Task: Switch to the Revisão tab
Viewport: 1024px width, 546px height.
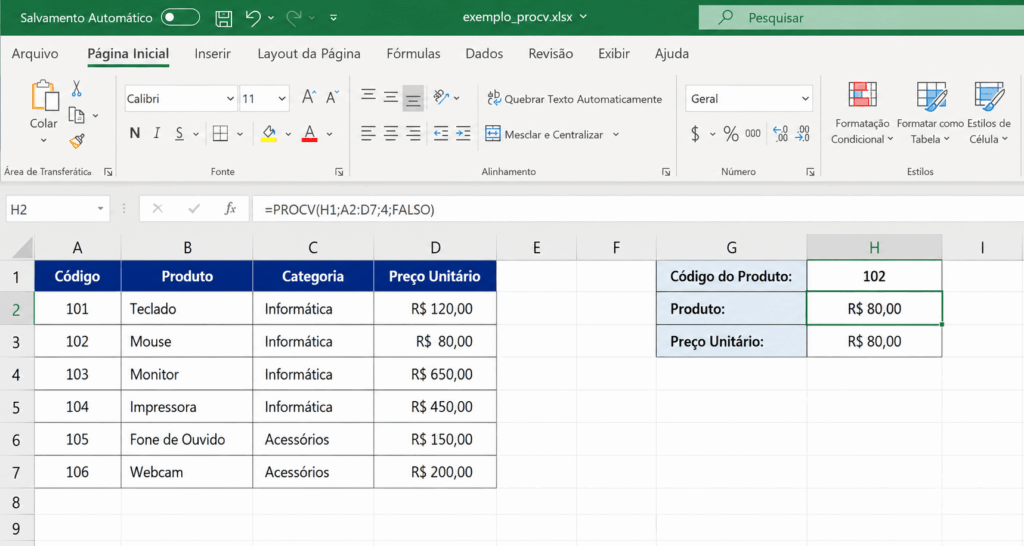Action: pos(551,54)
